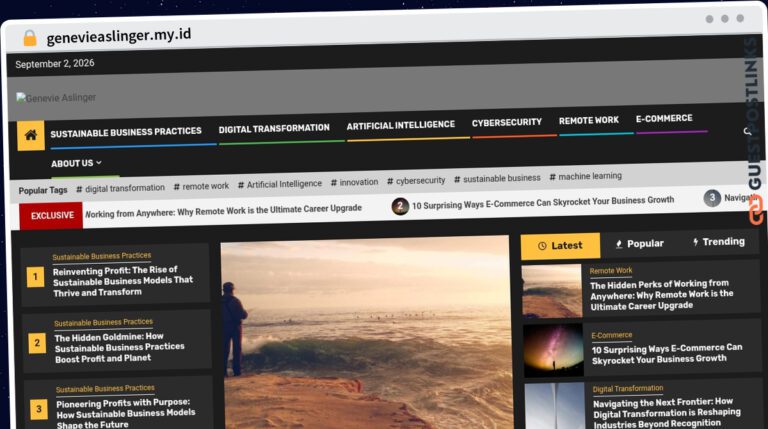
Task: Click the #machine learning tag
Action: [x=586, y=176]
